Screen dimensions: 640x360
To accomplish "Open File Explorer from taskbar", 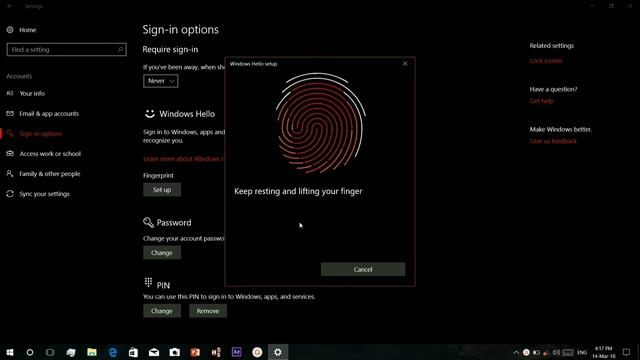I will click(x=92, y=352).
